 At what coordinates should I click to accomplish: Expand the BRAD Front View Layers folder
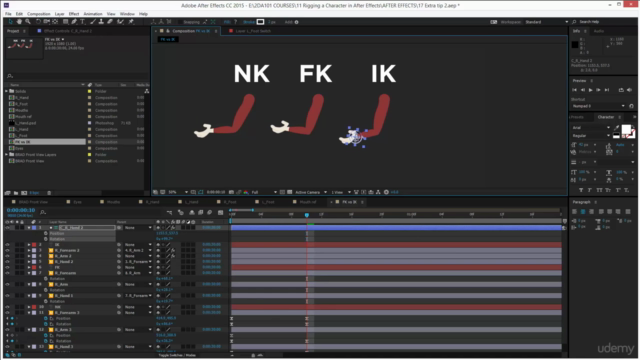point(7,155)
